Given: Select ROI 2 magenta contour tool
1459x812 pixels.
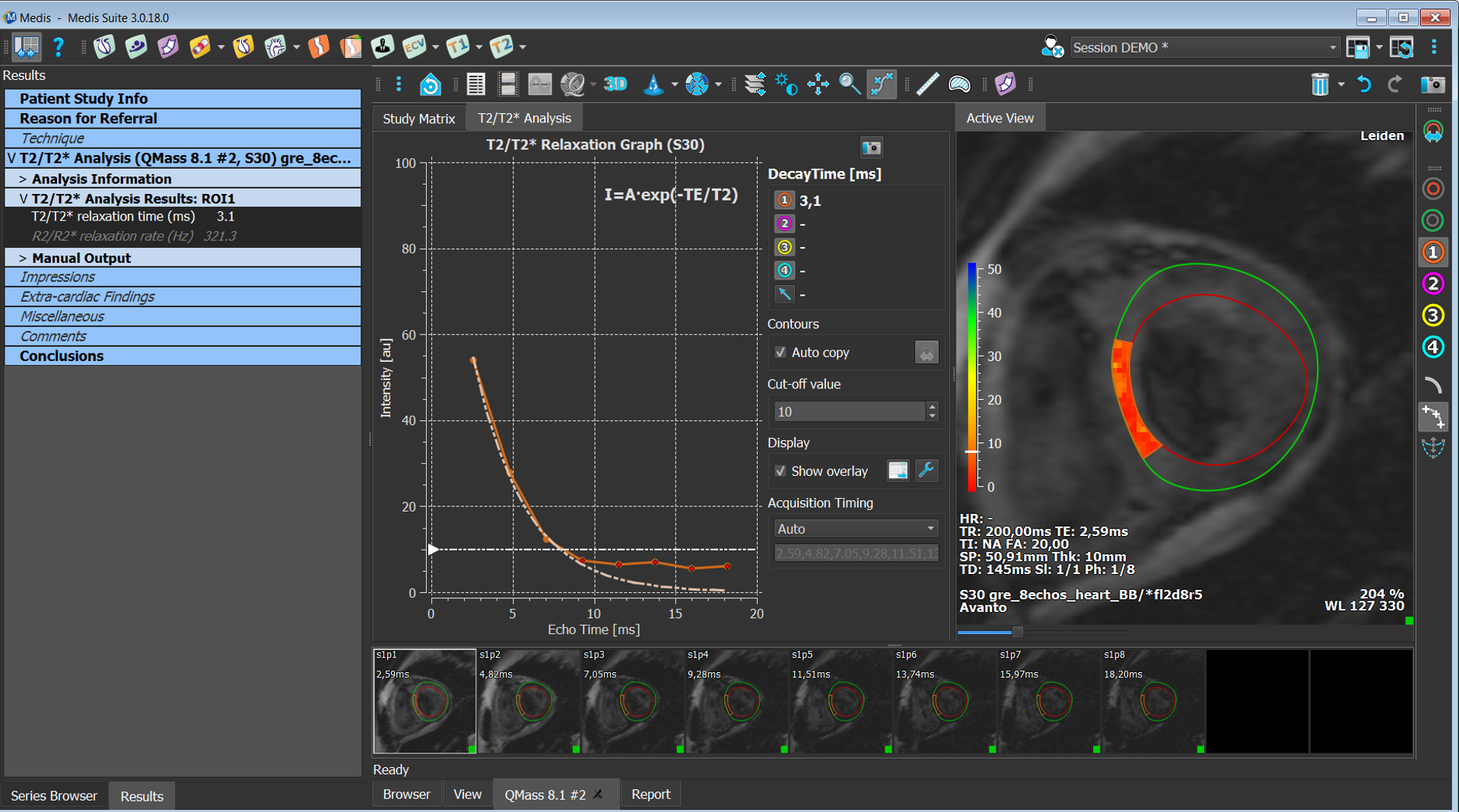Looking at the screenshot, I should 1433,284.
